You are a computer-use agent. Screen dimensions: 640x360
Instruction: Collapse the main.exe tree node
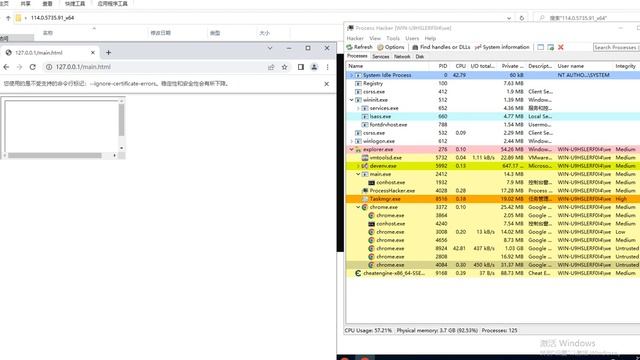(358, 174)
